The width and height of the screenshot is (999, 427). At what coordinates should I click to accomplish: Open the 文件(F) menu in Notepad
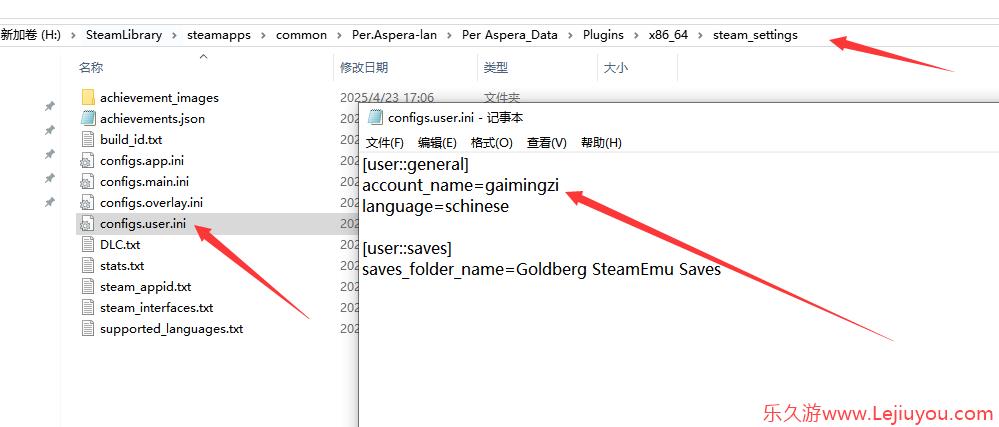(385, 143)
